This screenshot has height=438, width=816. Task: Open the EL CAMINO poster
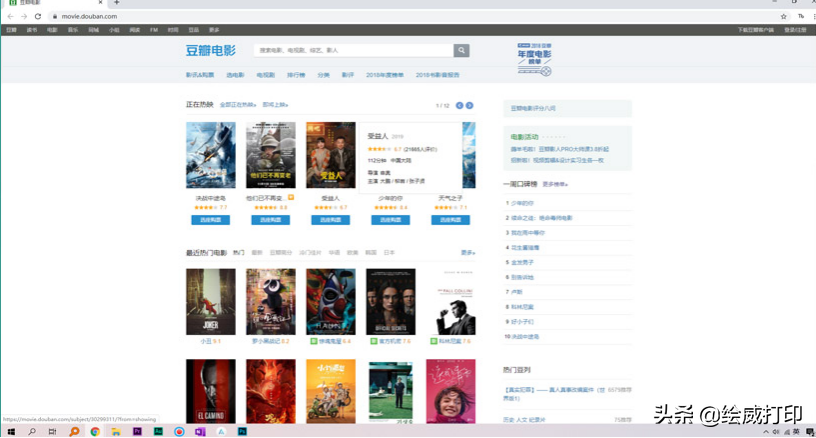[x=211, y=391]
